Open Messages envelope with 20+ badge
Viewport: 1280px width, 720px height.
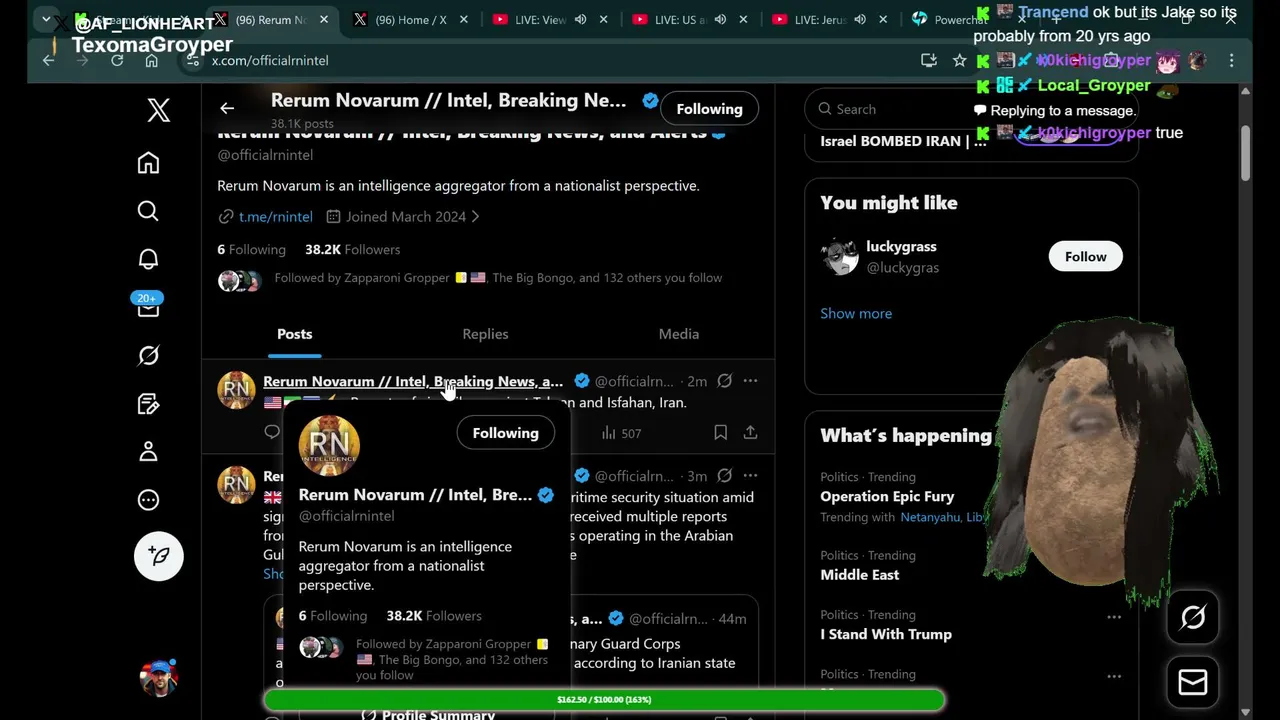tap(148, 307)
